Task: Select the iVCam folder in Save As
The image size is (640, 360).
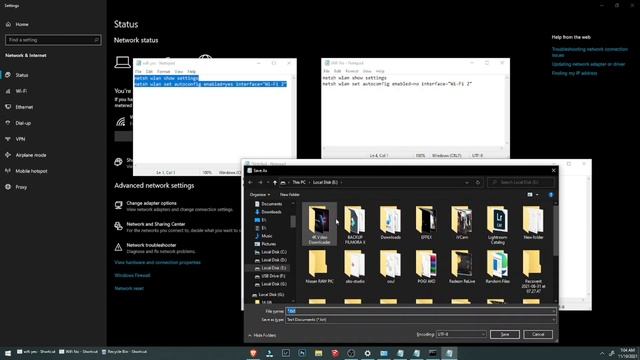Action: tap(462, 222)
